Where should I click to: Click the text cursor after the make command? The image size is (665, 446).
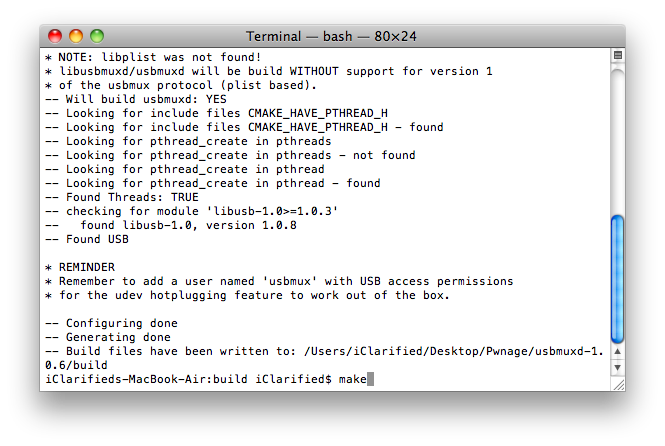tap(370, 380)
